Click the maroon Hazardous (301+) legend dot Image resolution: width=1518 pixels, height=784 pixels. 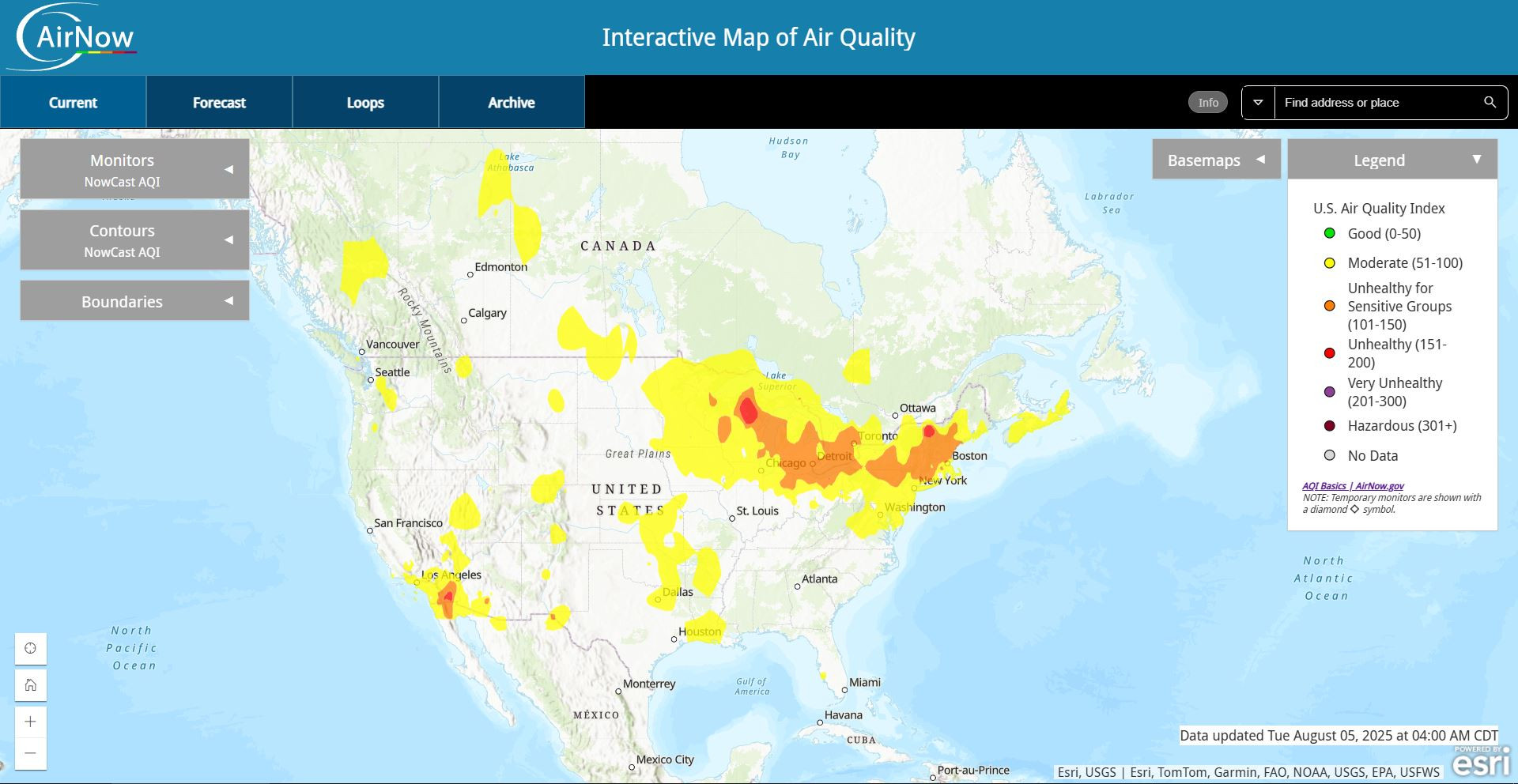[1330, 426]
